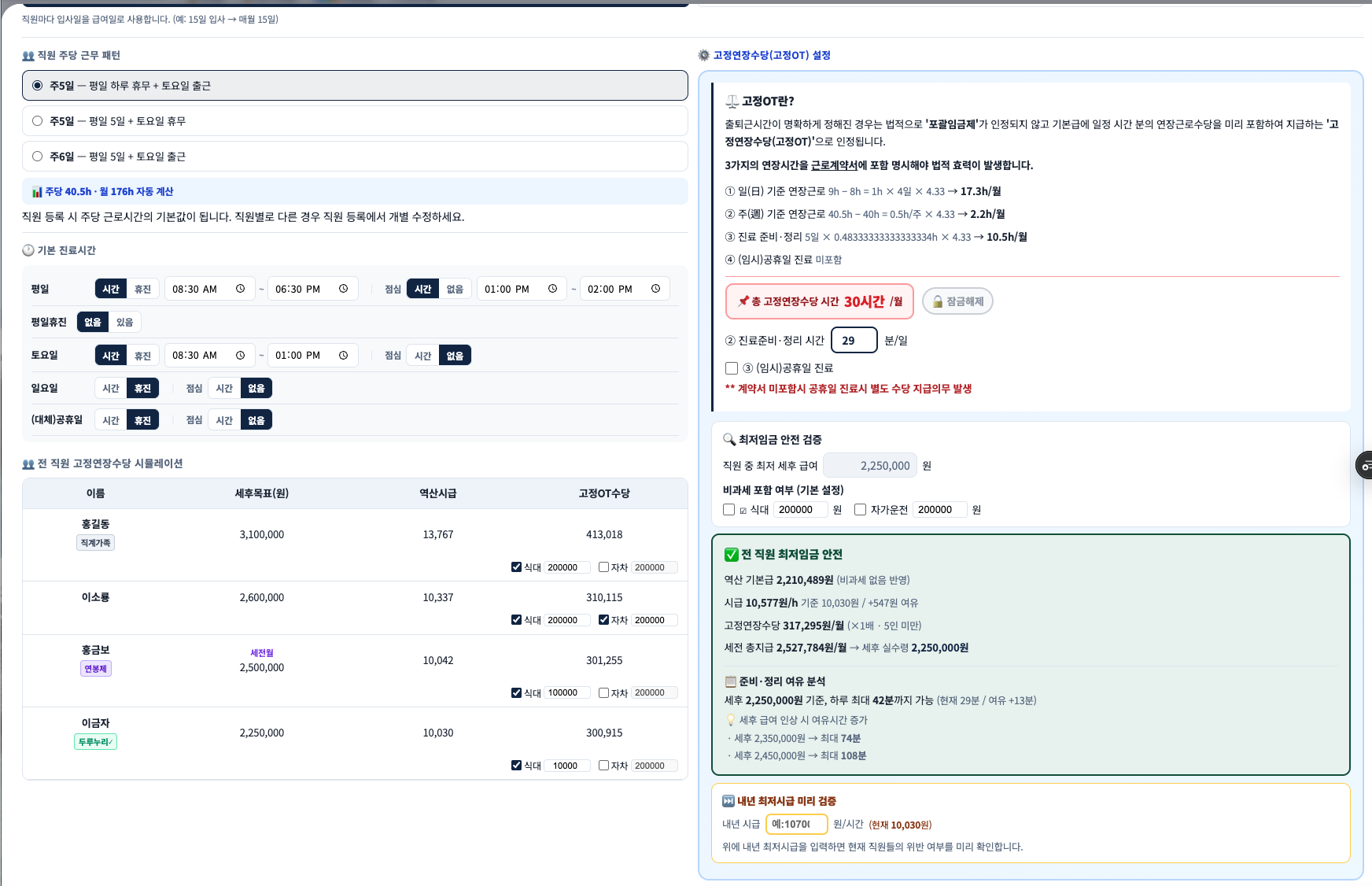Check the 자가운전 non-taxable checkbox
1372x886 pixels.
pos(861,510)
